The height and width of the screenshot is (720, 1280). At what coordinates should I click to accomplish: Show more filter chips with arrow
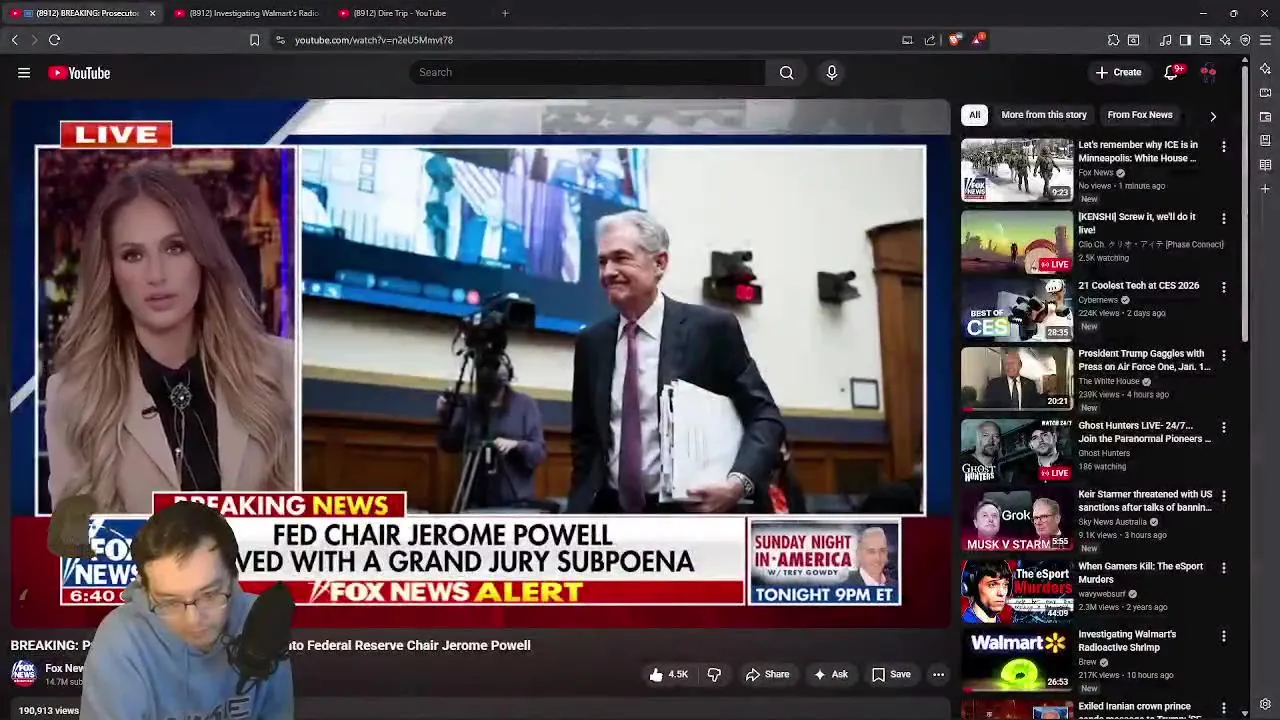[1213, 116]
